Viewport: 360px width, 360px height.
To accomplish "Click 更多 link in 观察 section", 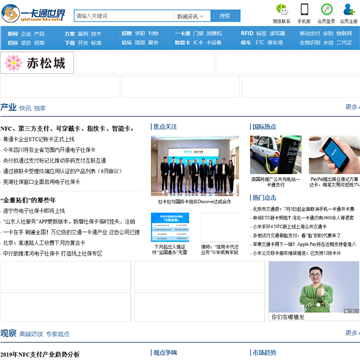I will click(352, 333).
